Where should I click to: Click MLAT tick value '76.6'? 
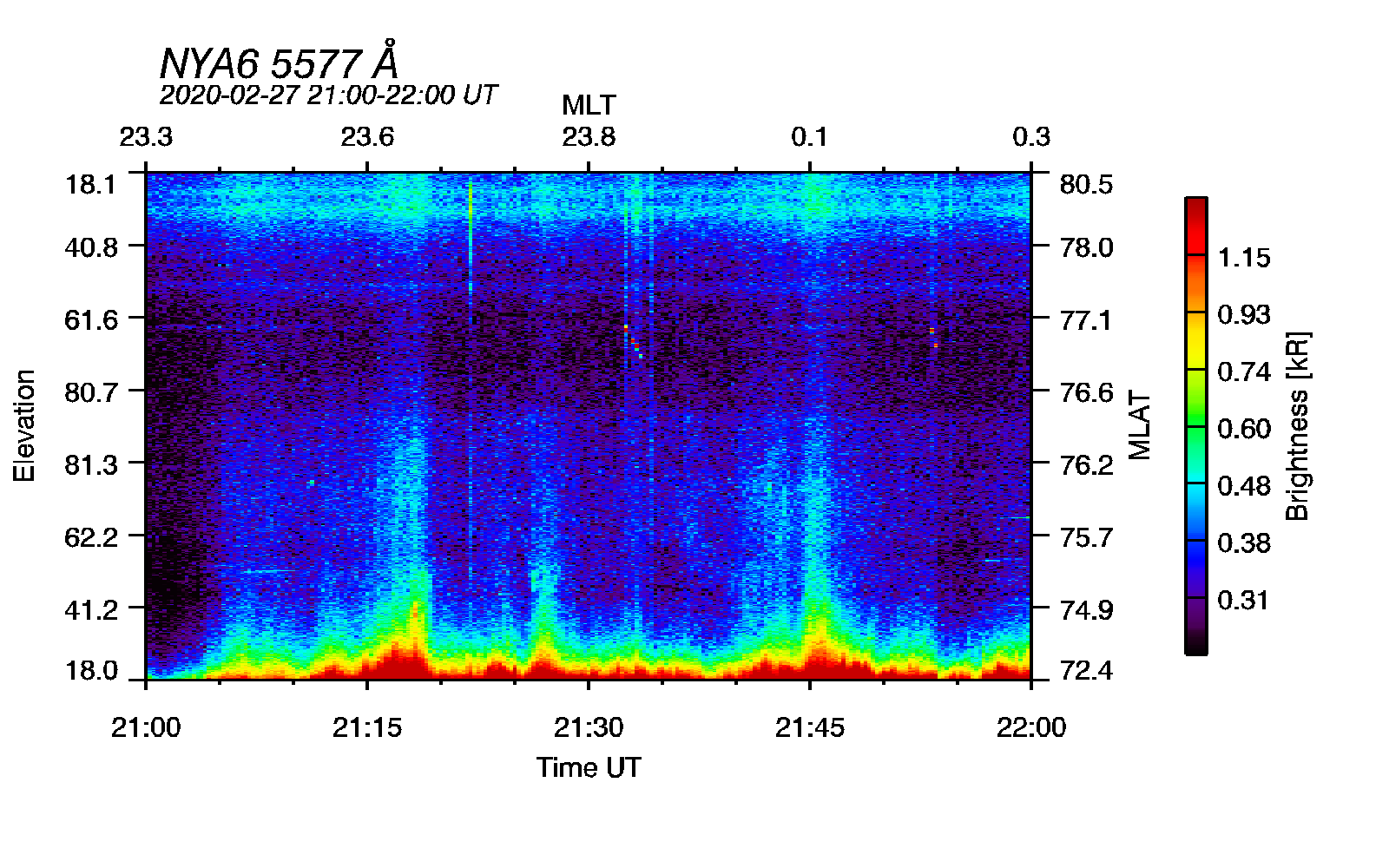tap(1087, 393)
